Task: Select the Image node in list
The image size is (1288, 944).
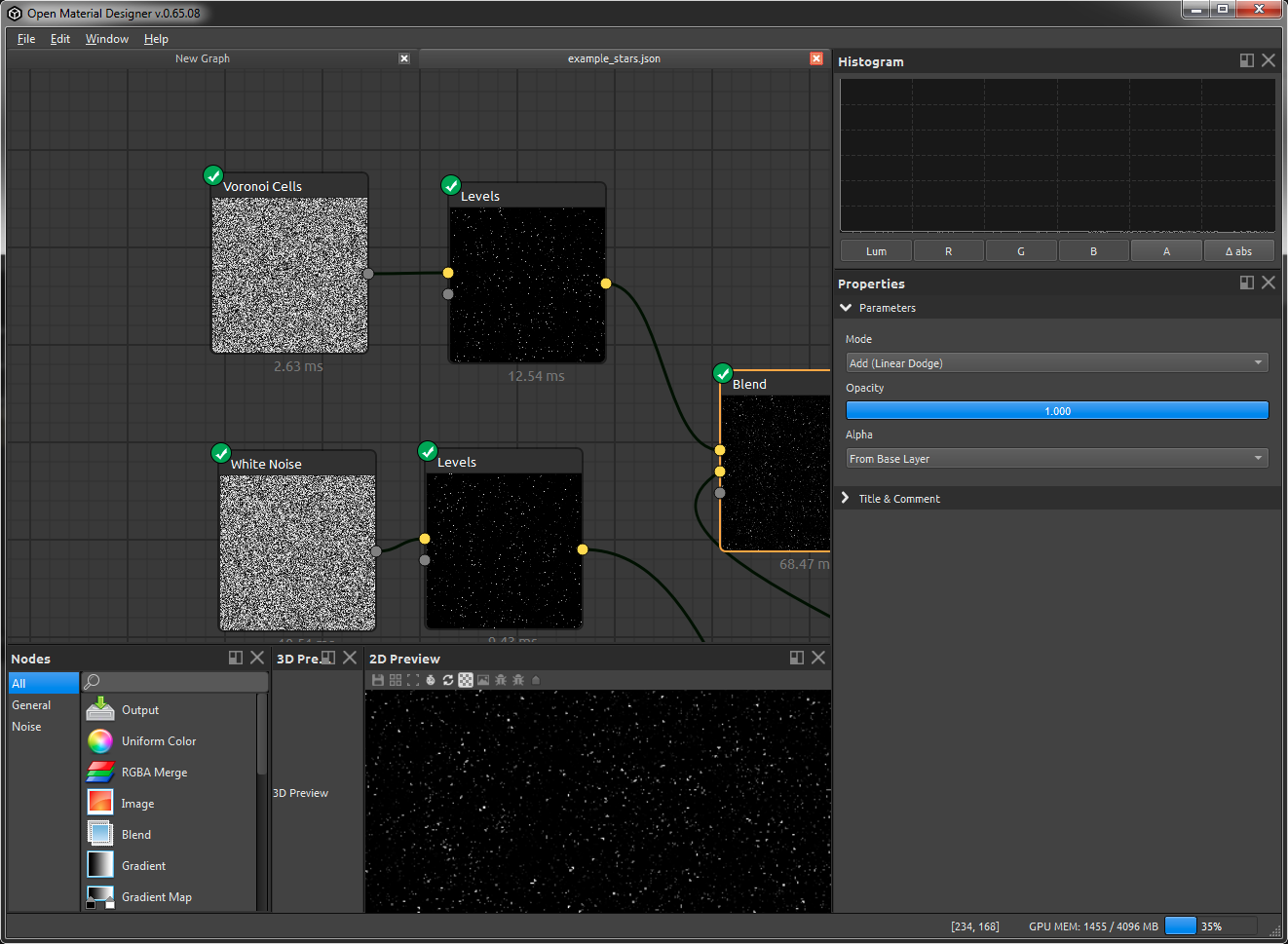Action: point(169,804)
